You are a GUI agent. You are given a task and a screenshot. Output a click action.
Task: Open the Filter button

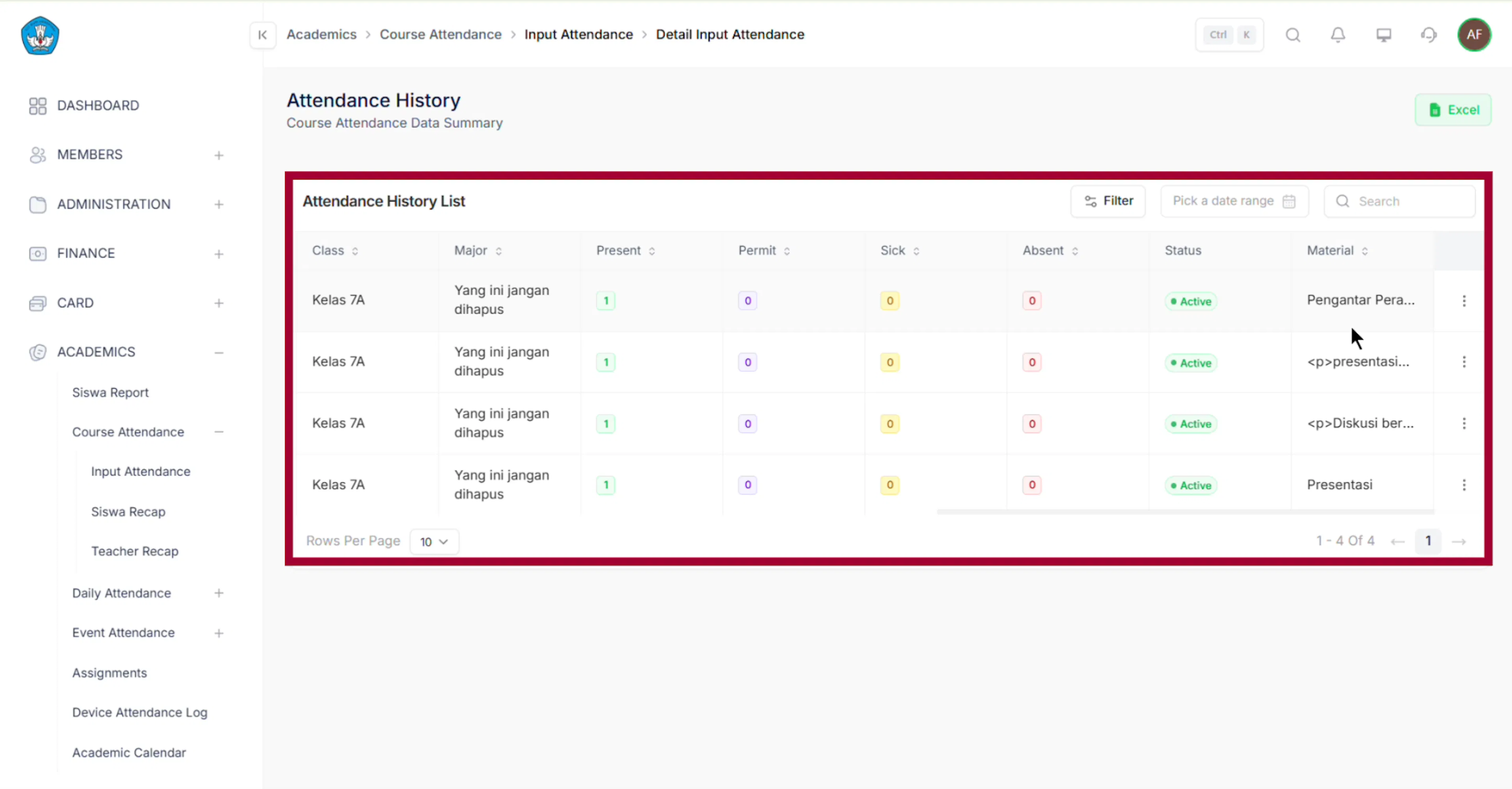[1108, 201]
